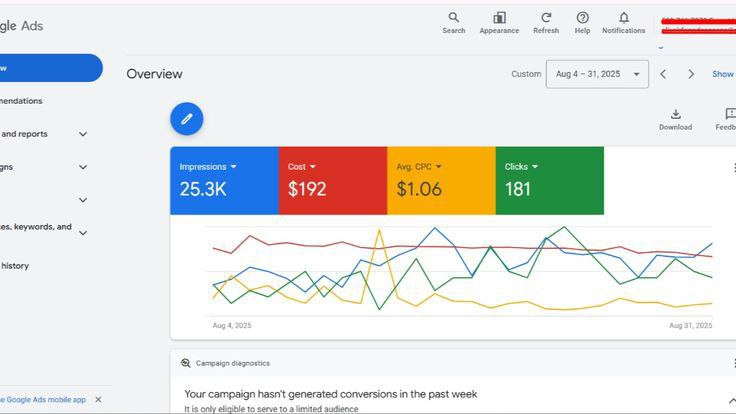Click the Download icon
736x414 pixels.
pos(675,114)
